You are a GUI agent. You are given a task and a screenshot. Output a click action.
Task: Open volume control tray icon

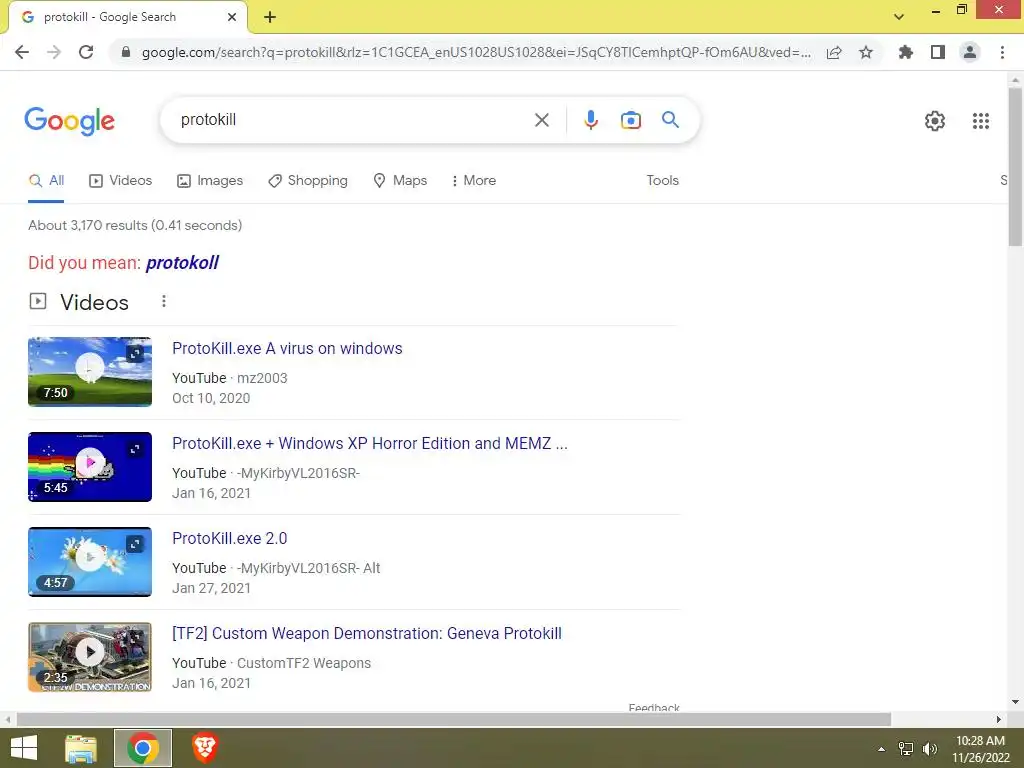930,749
